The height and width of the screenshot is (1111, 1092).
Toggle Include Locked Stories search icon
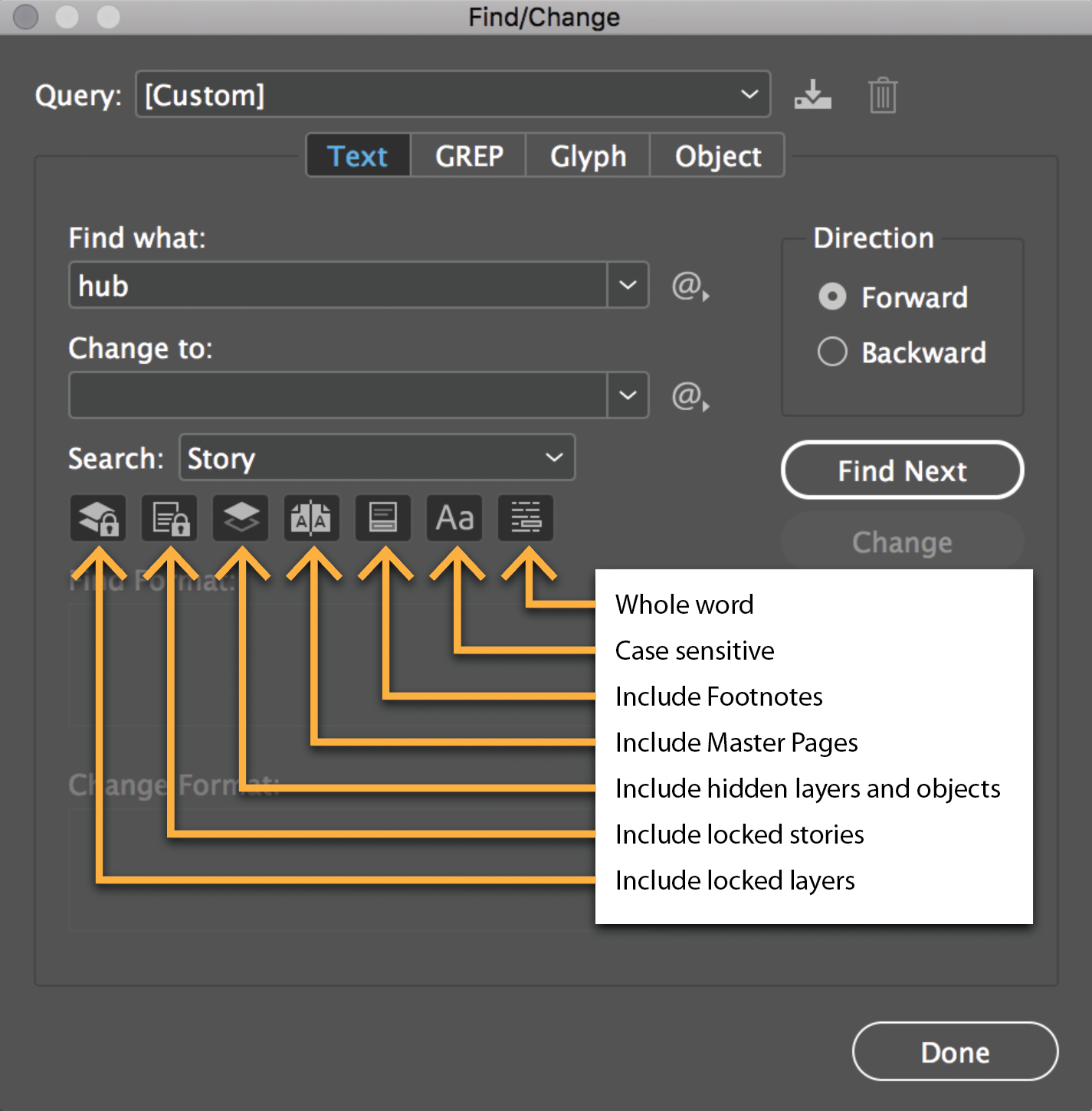[169, 519]
